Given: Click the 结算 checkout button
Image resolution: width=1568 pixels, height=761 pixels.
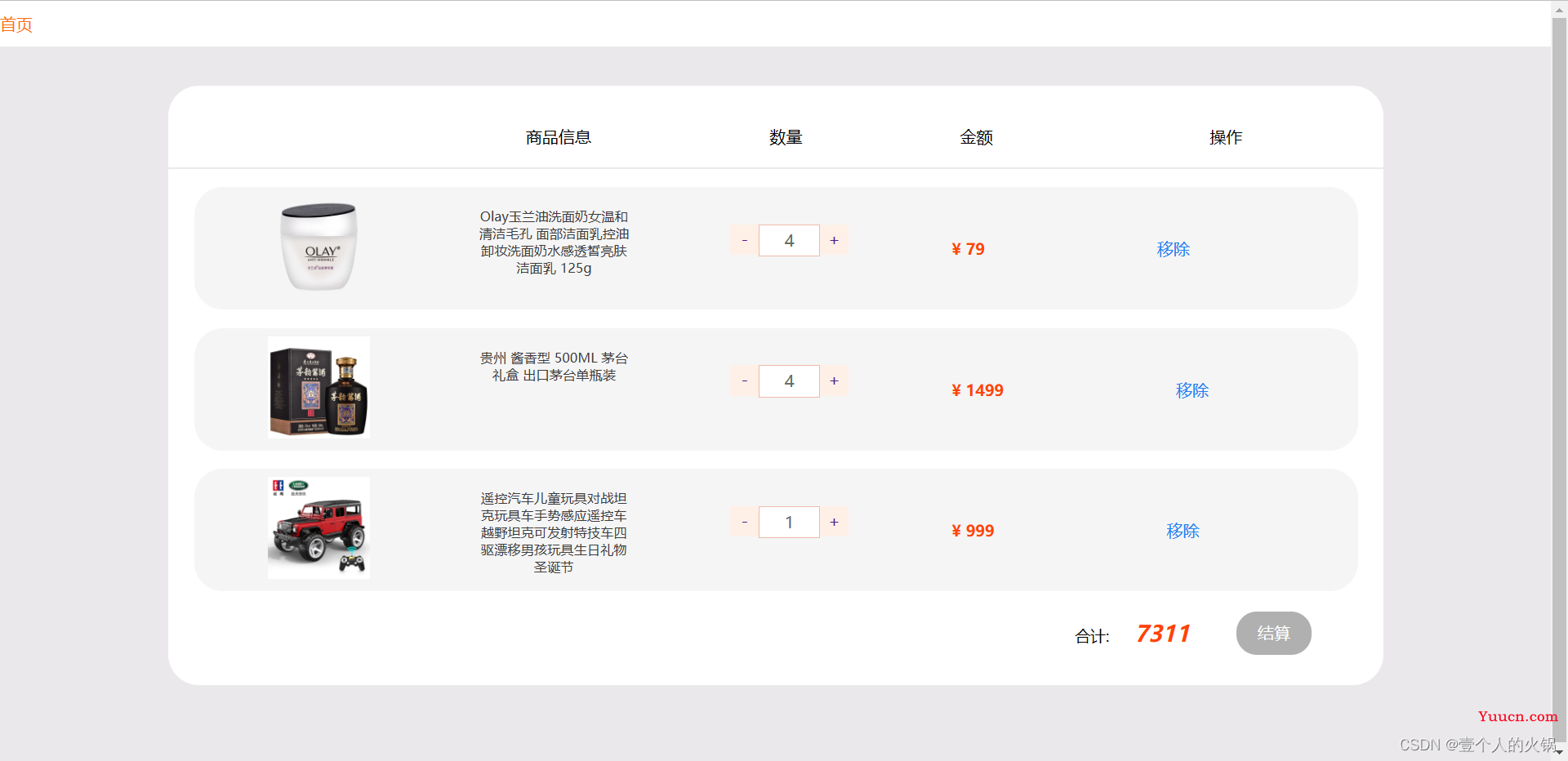Looking at the screenshot, I should [x=1273, y=633].
